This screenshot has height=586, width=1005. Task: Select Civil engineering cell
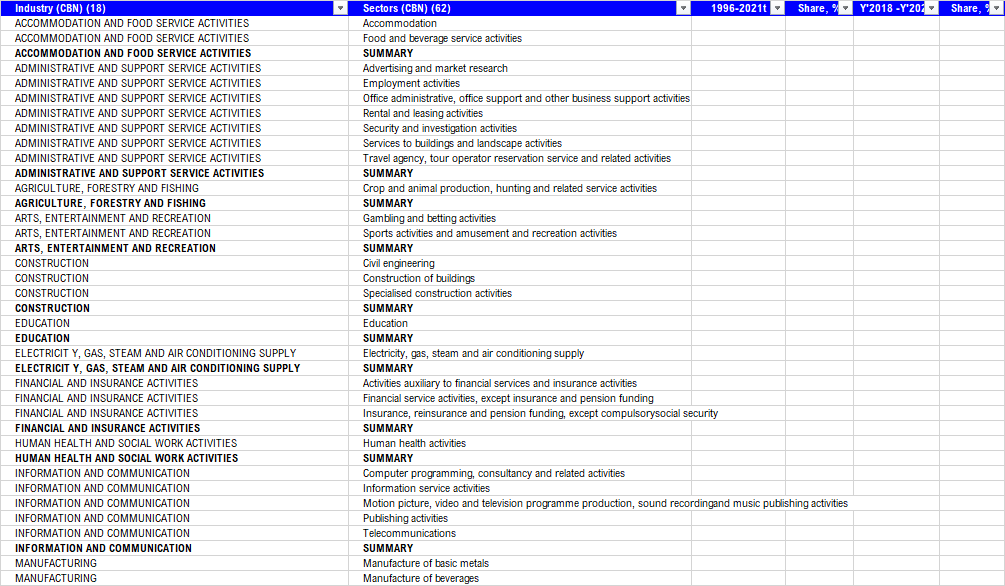pos(520,264)
